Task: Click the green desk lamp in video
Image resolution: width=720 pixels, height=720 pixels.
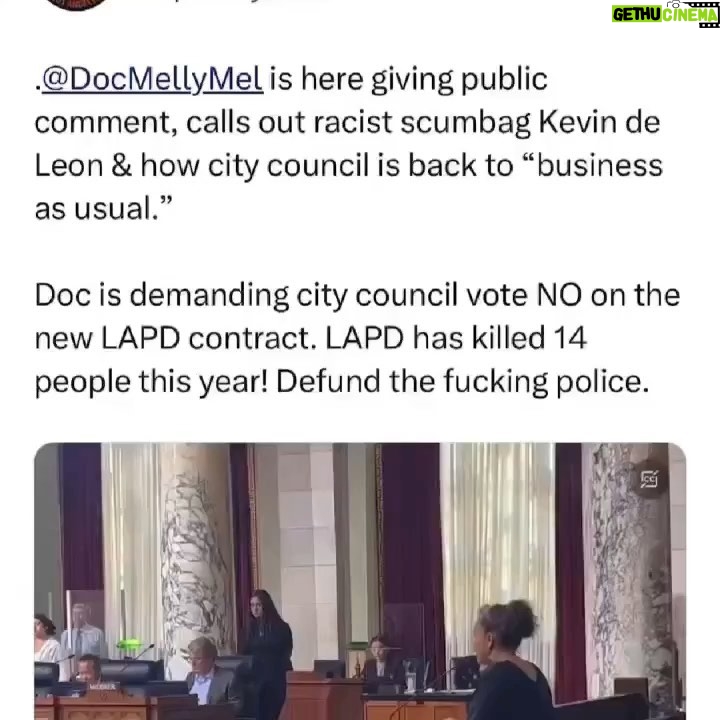Action: [131, 644]
